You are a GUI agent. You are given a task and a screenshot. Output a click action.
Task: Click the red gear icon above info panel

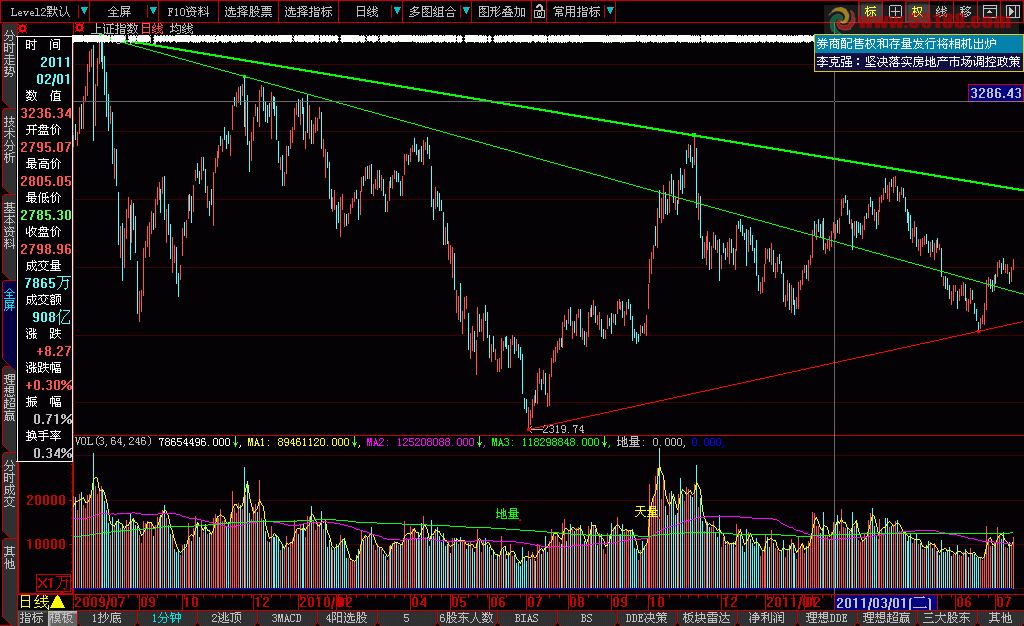[x=23, y=29]
